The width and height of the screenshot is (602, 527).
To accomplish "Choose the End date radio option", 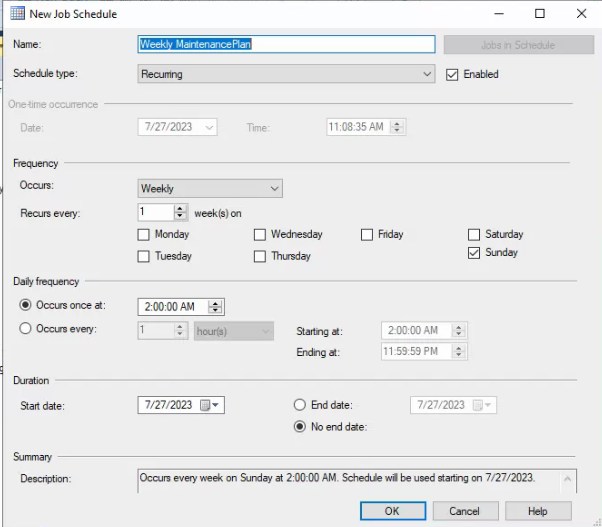I will coord(299,405).
